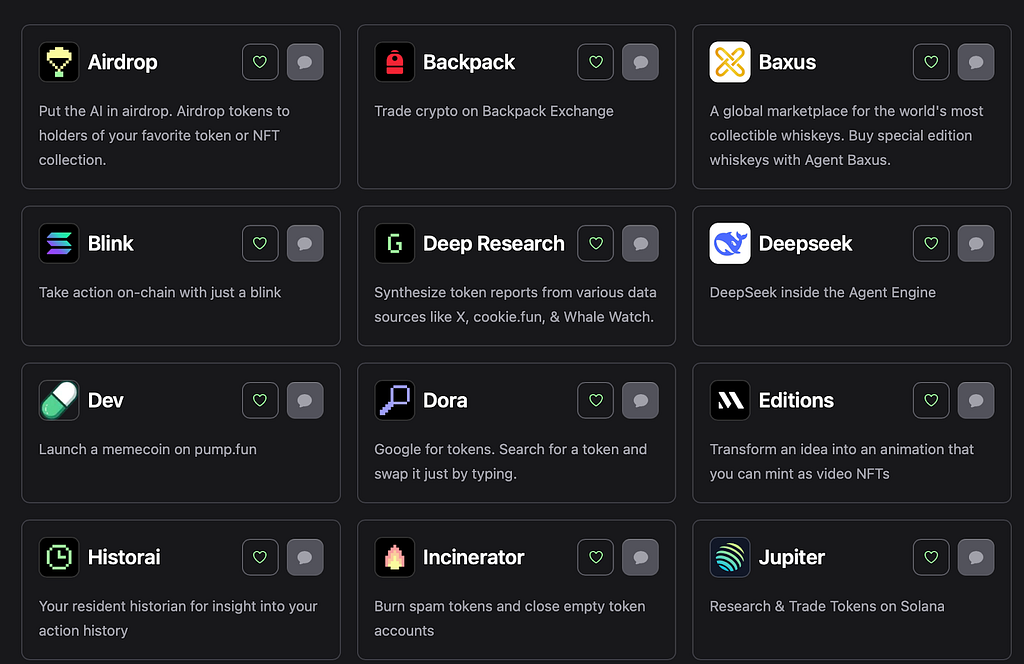Click 'DeepSeek inside the Agent Engine' text

[x=823, y=292]
